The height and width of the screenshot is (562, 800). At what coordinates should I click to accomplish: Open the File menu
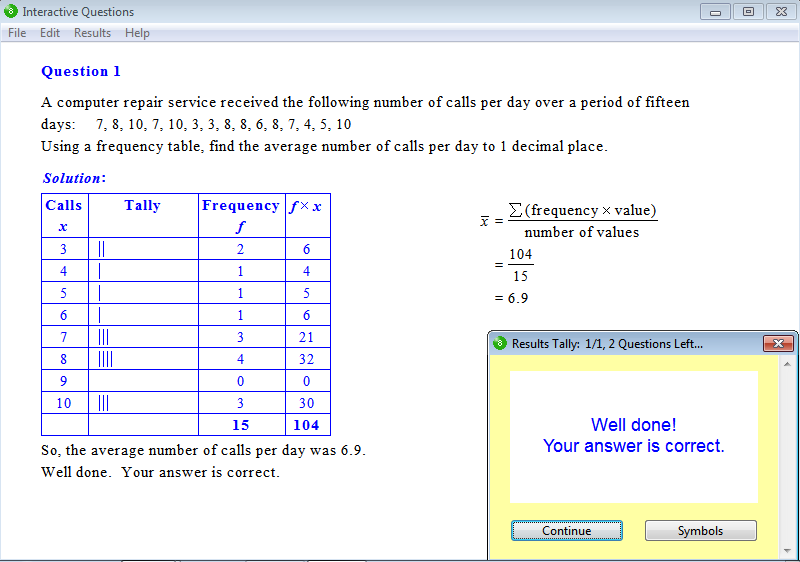click(x=17, y=33)
